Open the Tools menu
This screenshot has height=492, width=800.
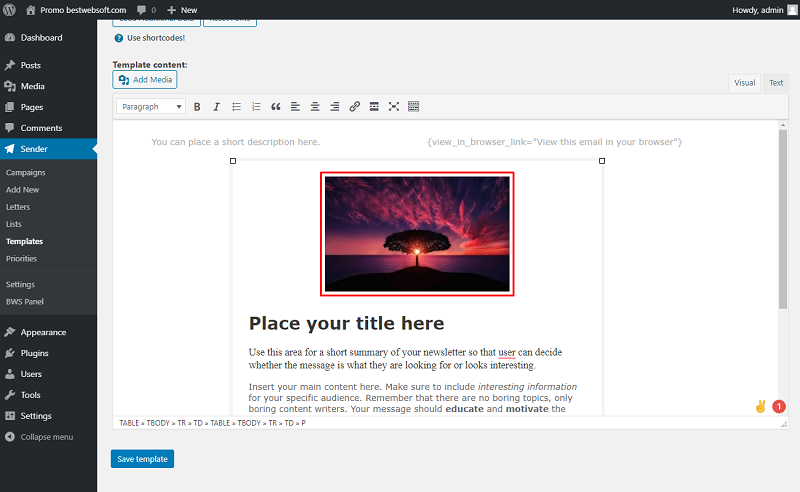(48, 395)
